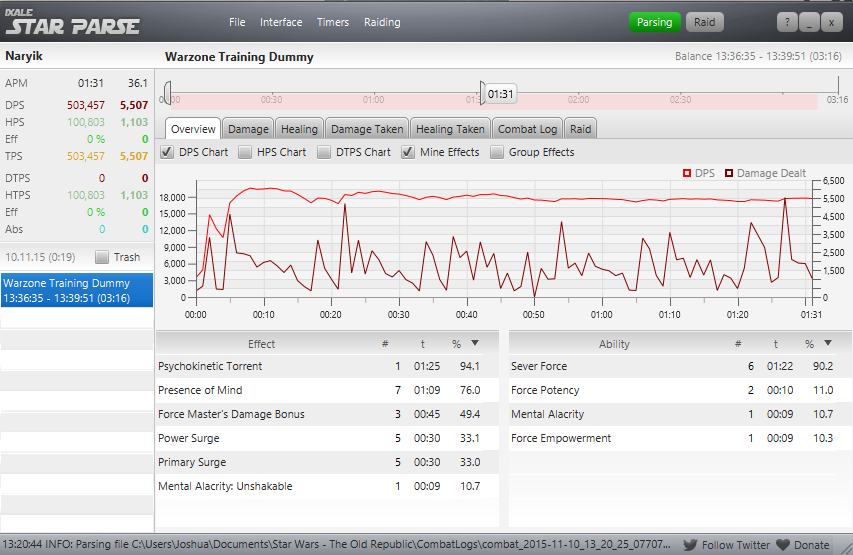The image size is (853, 555).
Task: Click the APM value 36.1
Action: pos(138,83)
